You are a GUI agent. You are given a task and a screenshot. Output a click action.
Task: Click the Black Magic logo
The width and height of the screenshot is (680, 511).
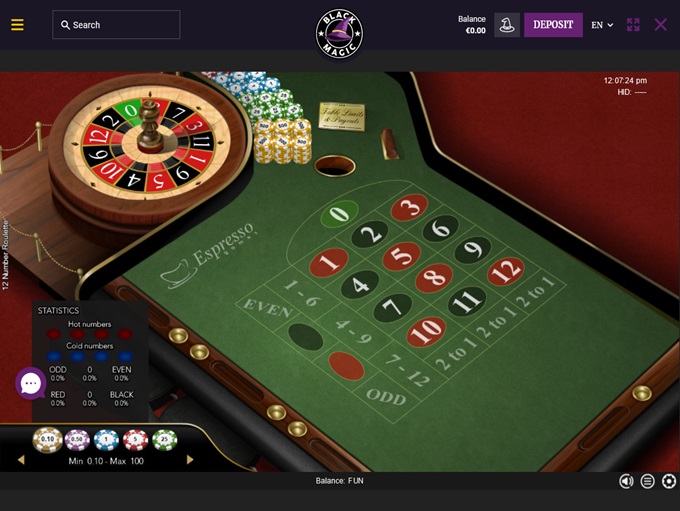339,33
